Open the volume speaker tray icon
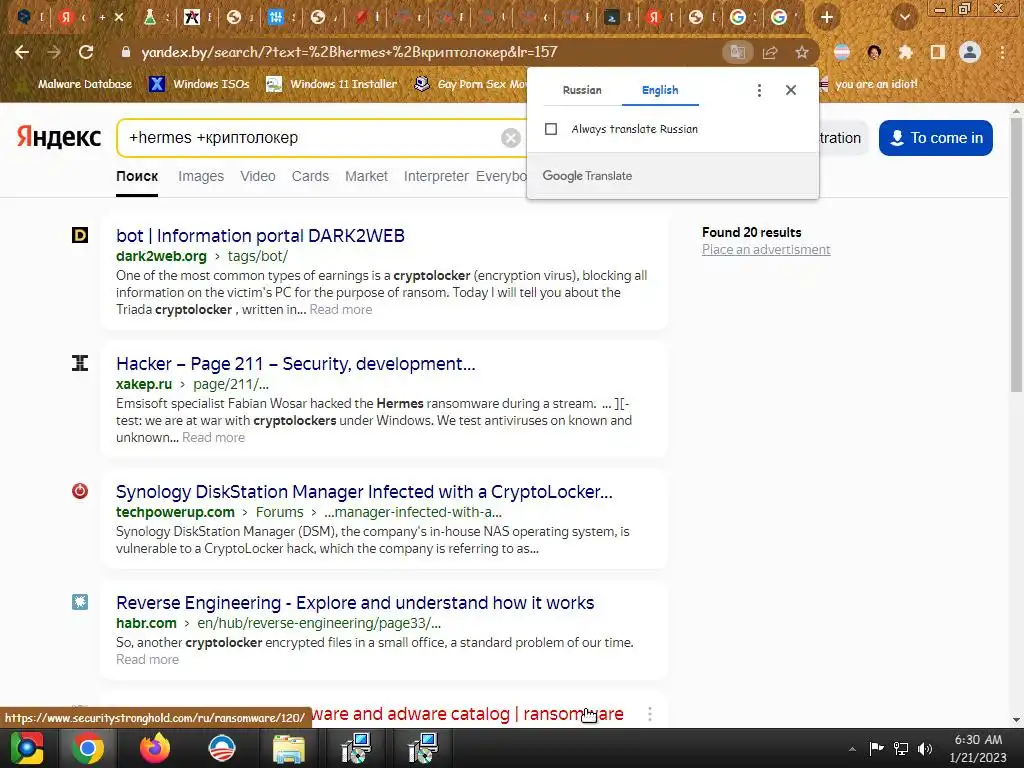 pos(925,748)
